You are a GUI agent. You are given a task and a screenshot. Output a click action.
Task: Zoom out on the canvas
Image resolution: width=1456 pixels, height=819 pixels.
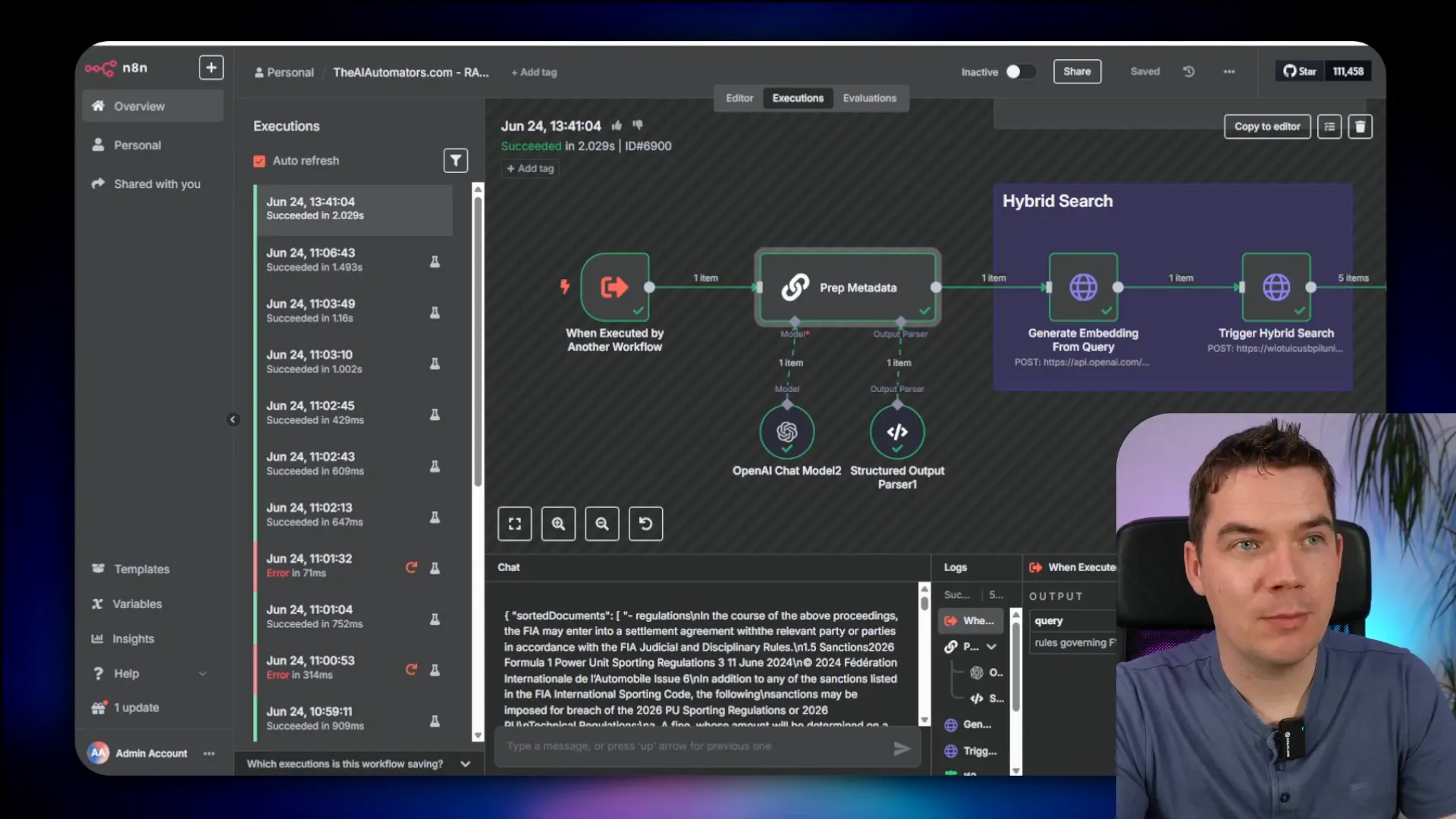tap(602, 523)
